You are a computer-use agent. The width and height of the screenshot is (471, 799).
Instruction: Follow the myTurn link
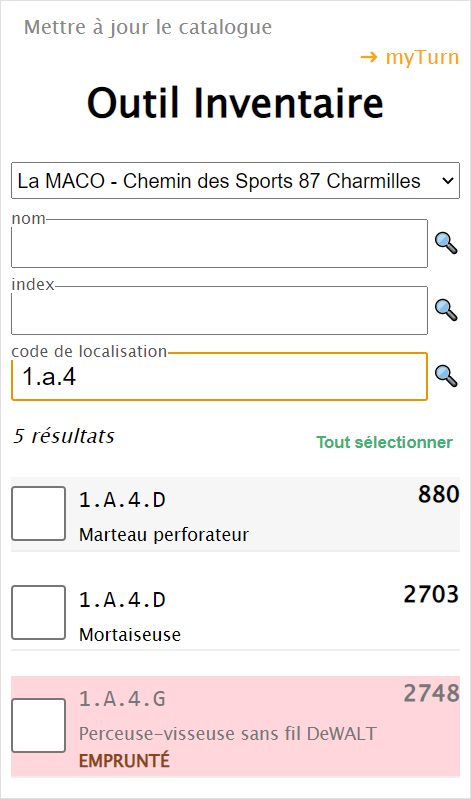click(410, 57)
